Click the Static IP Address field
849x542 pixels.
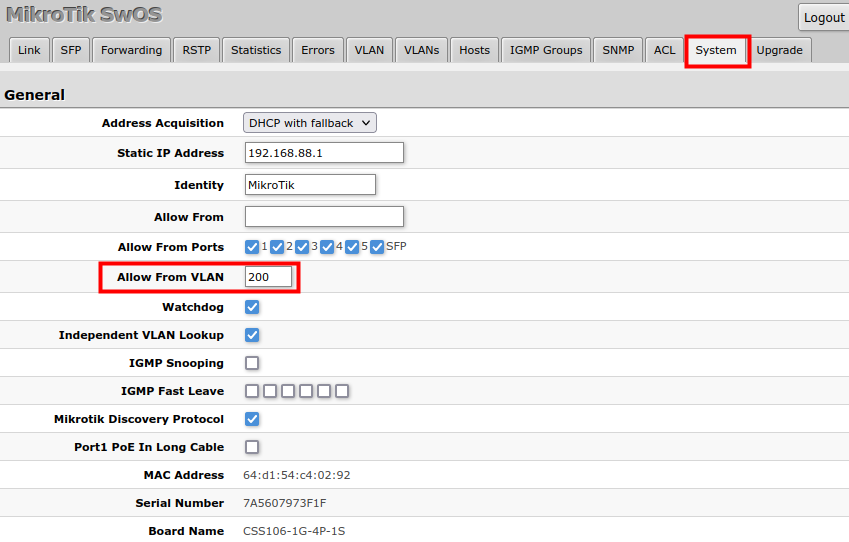pyautogui.click(x=324, y=153)
